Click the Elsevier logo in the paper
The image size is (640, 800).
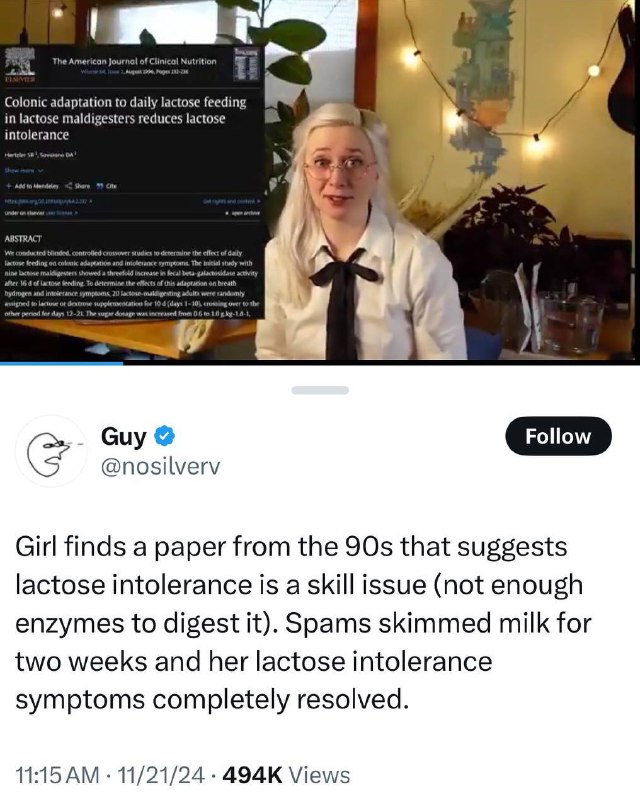(20, 64)
